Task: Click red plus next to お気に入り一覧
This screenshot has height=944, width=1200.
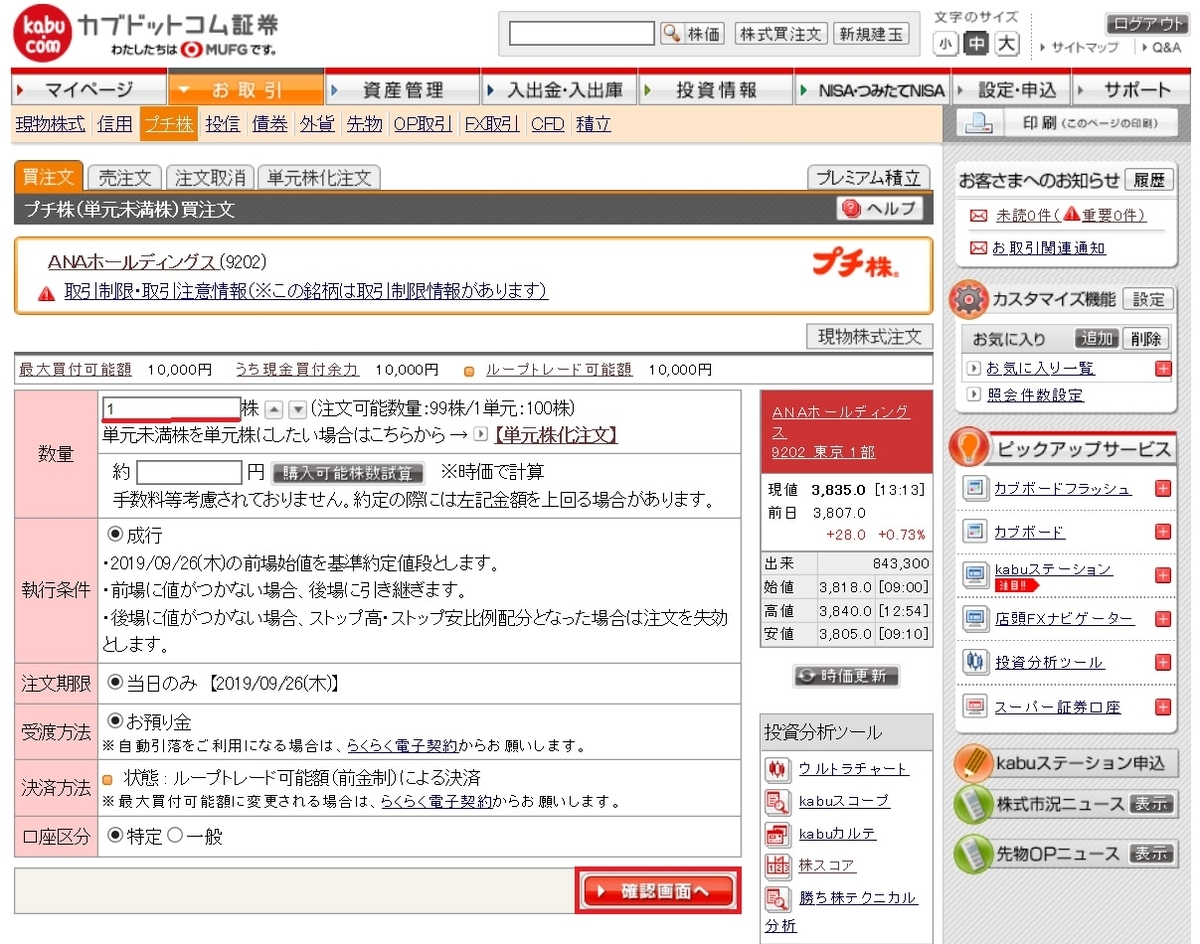Action: 1162,368
